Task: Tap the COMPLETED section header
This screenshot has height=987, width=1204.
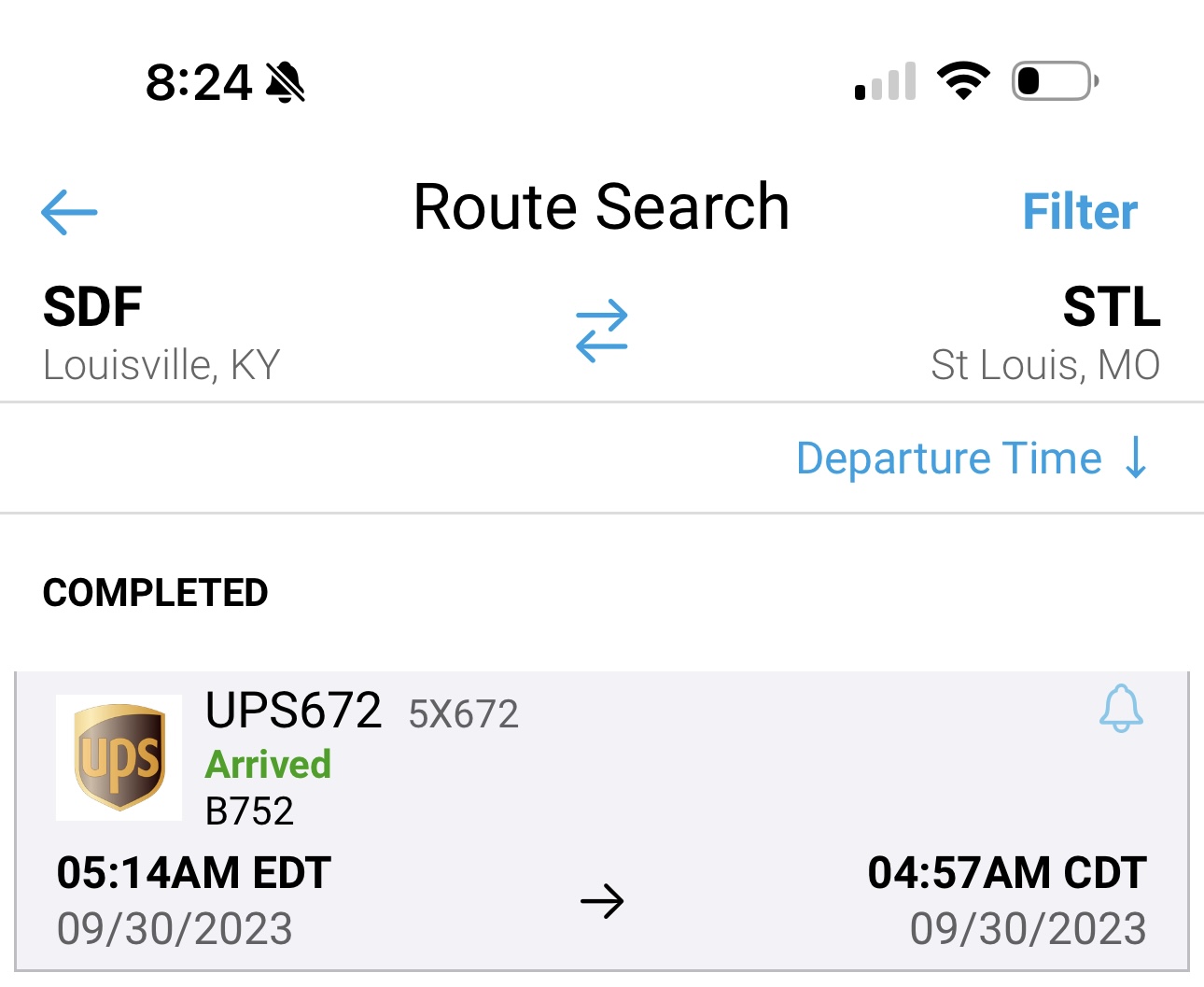Action: pos(156,593)
